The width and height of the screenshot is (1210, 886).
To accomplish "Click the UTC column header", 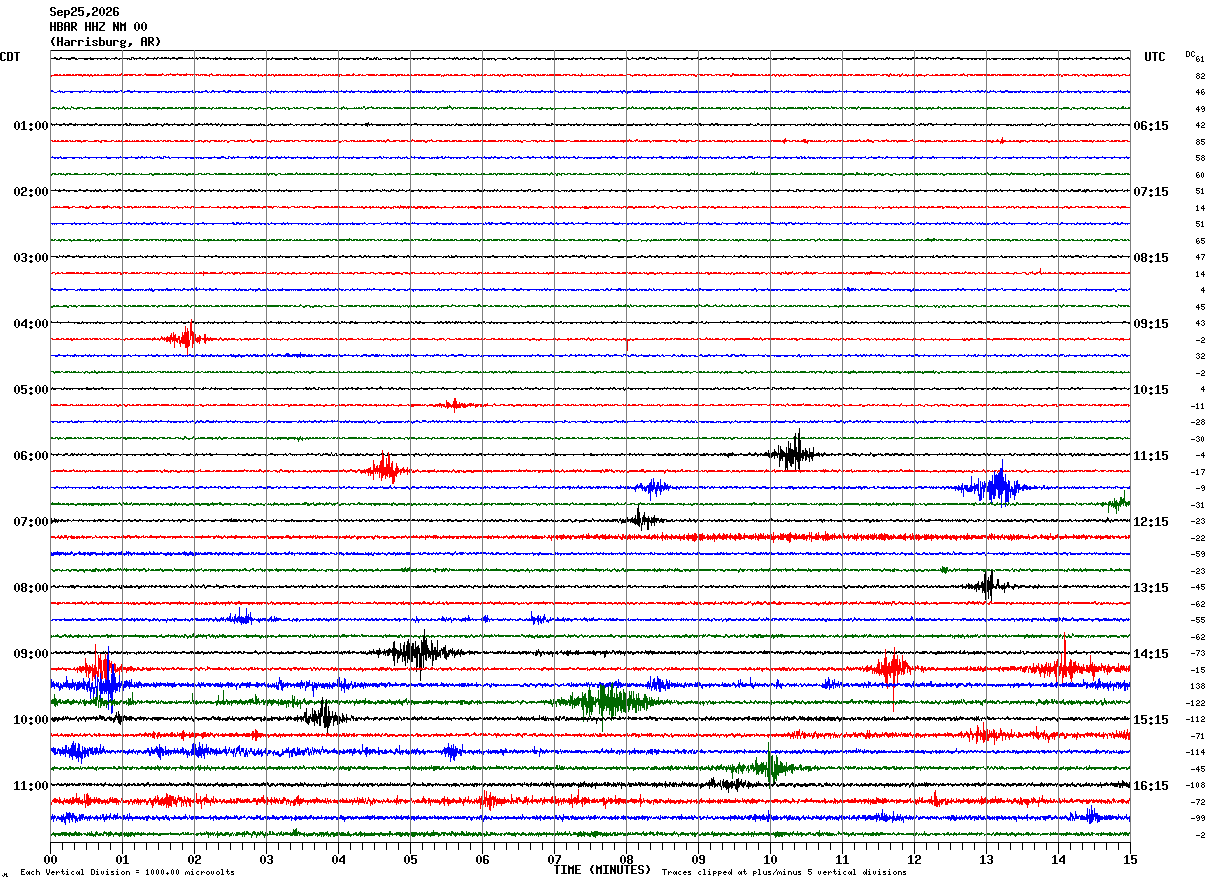I will [1155, 57].
